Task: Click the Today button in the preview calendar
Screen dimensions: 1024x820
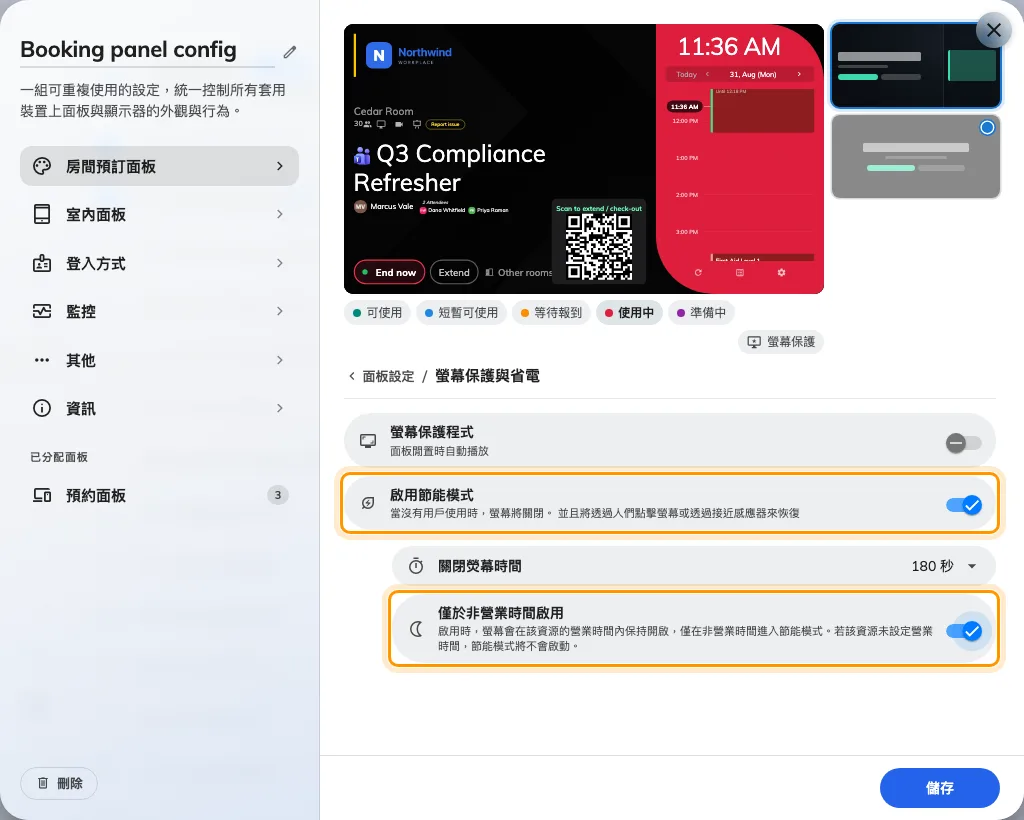Action: tap(686, 74)
